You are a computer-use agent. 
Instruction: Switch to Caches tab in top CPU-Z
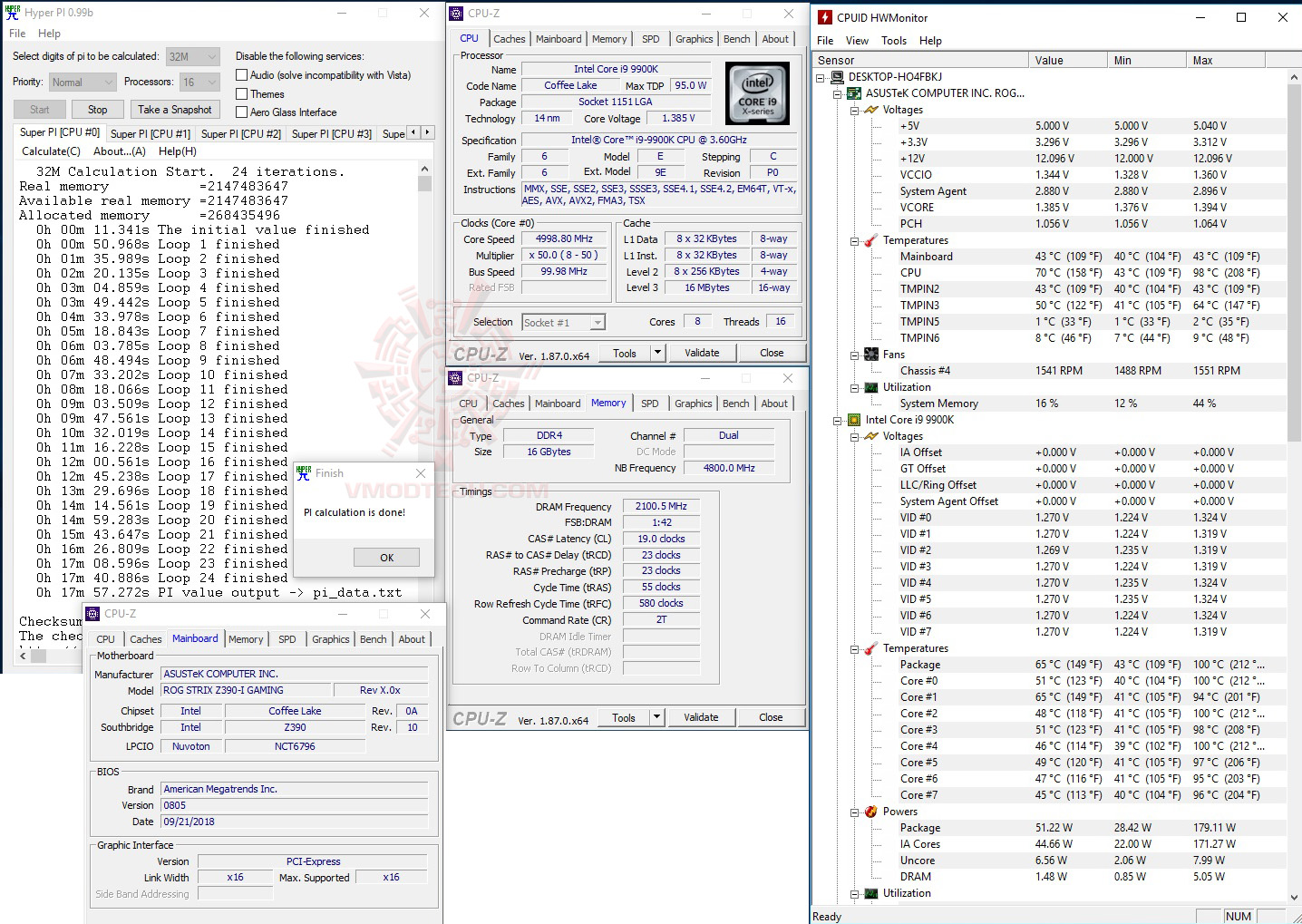509,39
